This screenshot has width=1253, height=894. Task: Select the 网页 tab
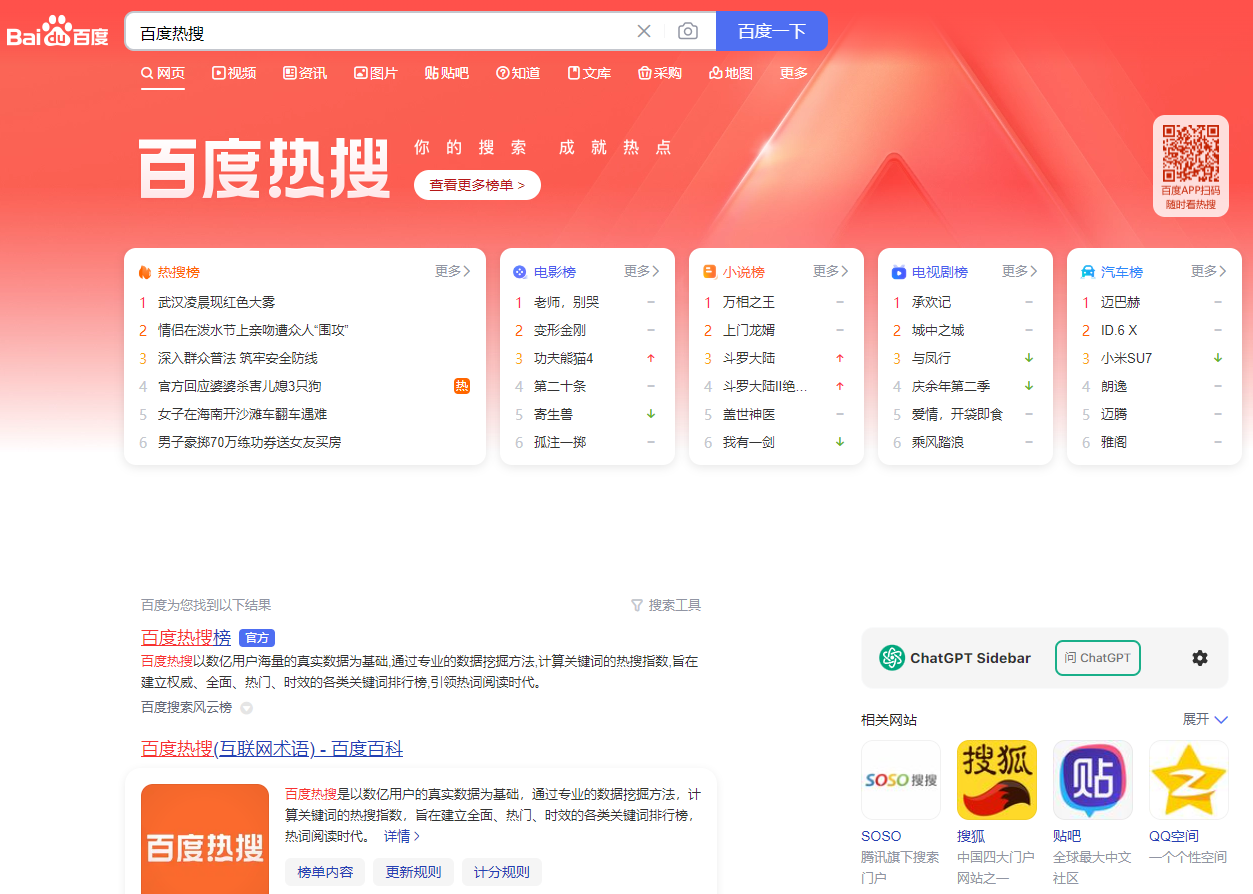163,73
